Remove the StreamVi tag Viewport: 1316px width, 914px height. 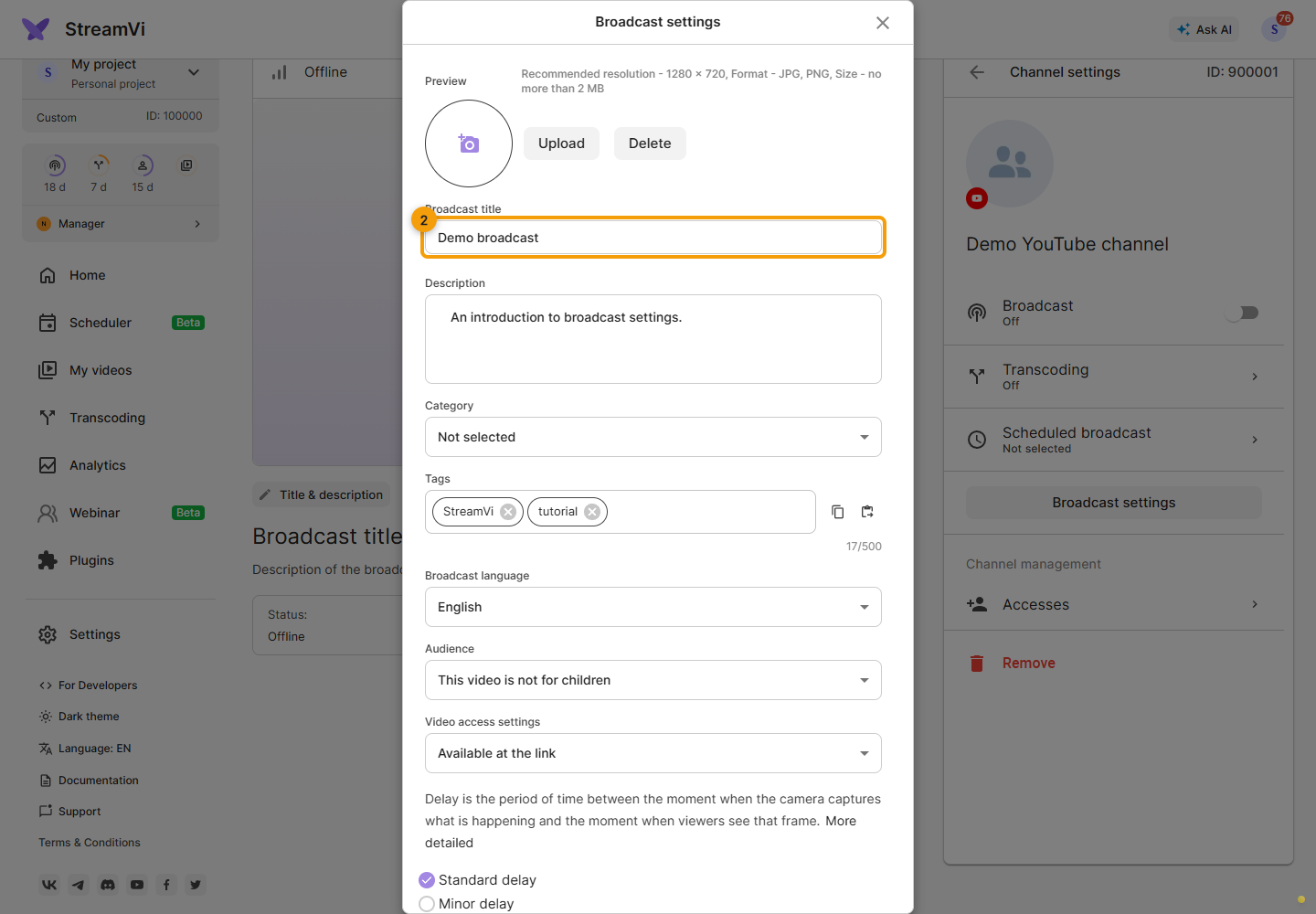[x=508, y=512]
